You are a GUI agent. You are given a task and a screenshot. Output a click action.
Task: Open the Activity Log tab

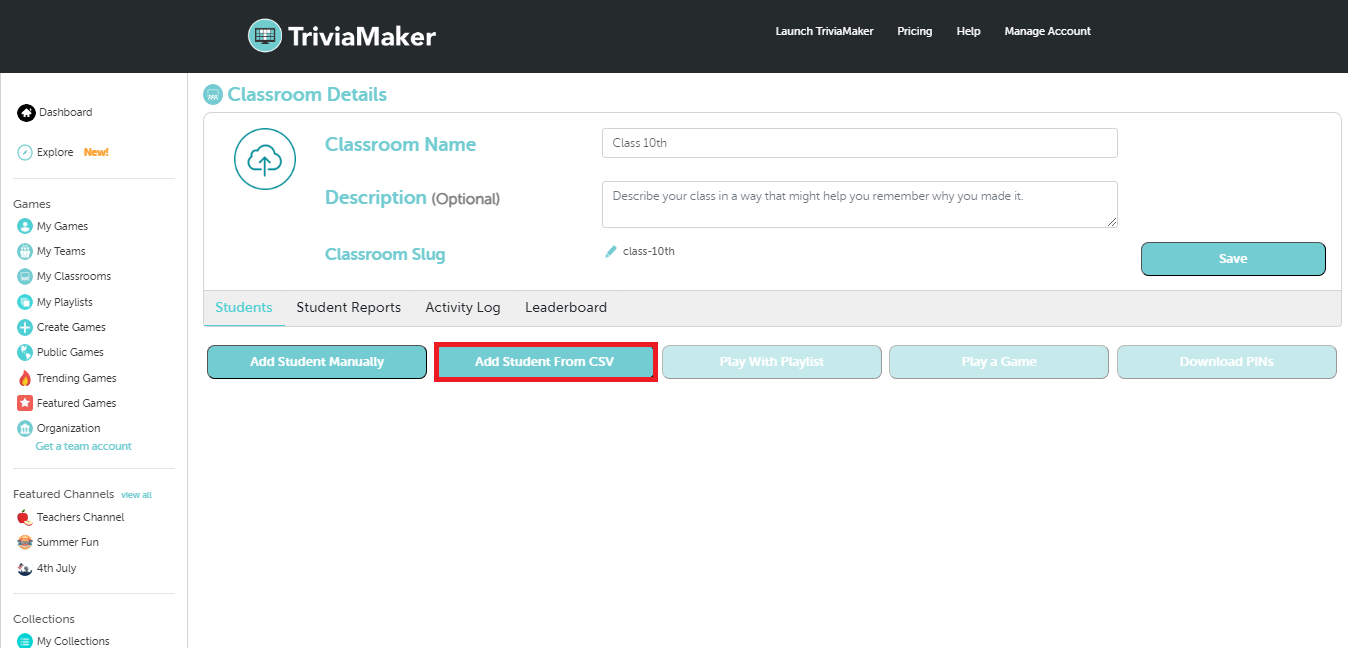(x=463, y=308)
